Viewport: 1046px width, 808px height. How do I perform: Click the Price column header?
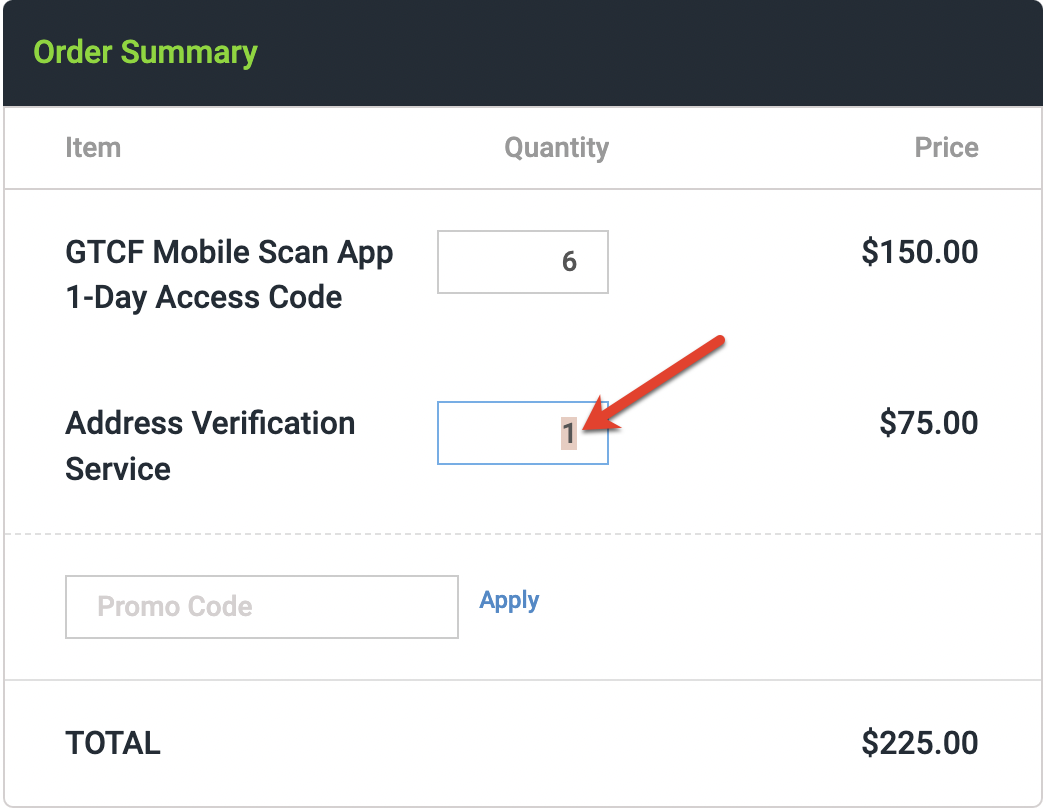click(946, 147)
